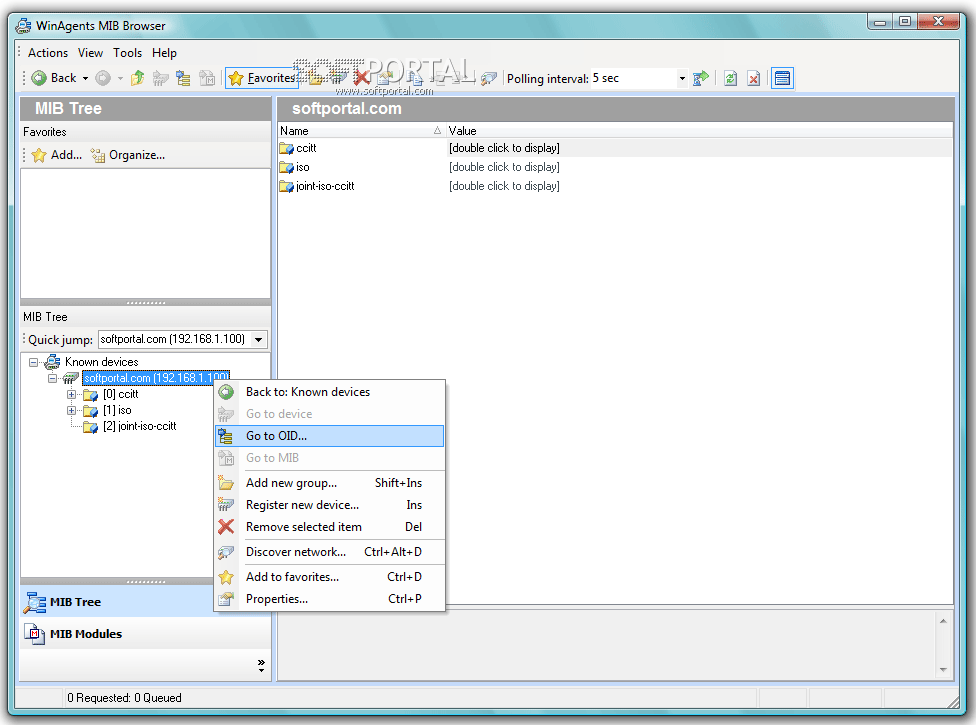The height and width of the screenshot is (725, 976).
Task: Switch to the MIB Tree navigation pane
Action: tap(117, 602)
